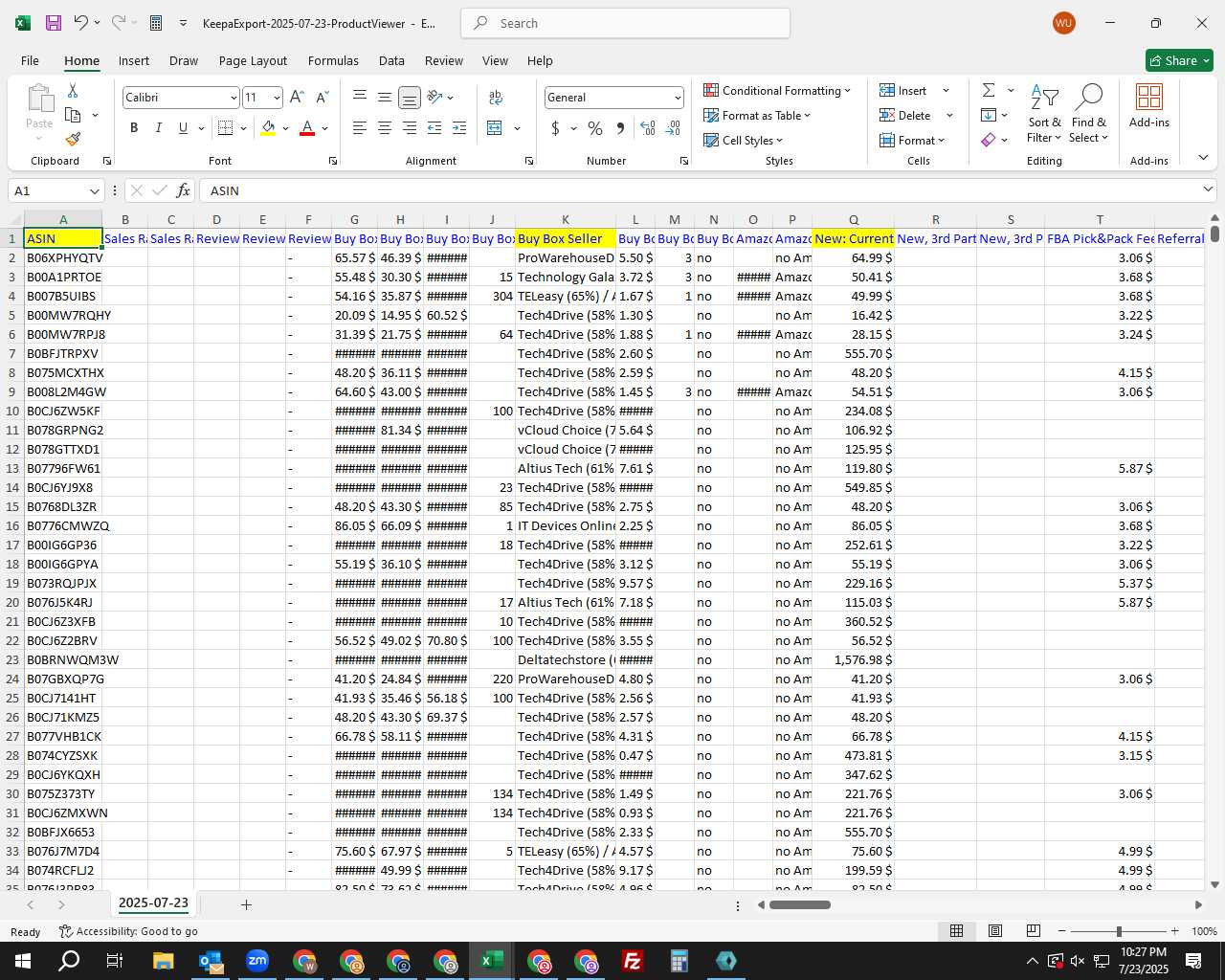Apply Percent Style format
This screenshot has height=980, width=1225.
(595, 127)
